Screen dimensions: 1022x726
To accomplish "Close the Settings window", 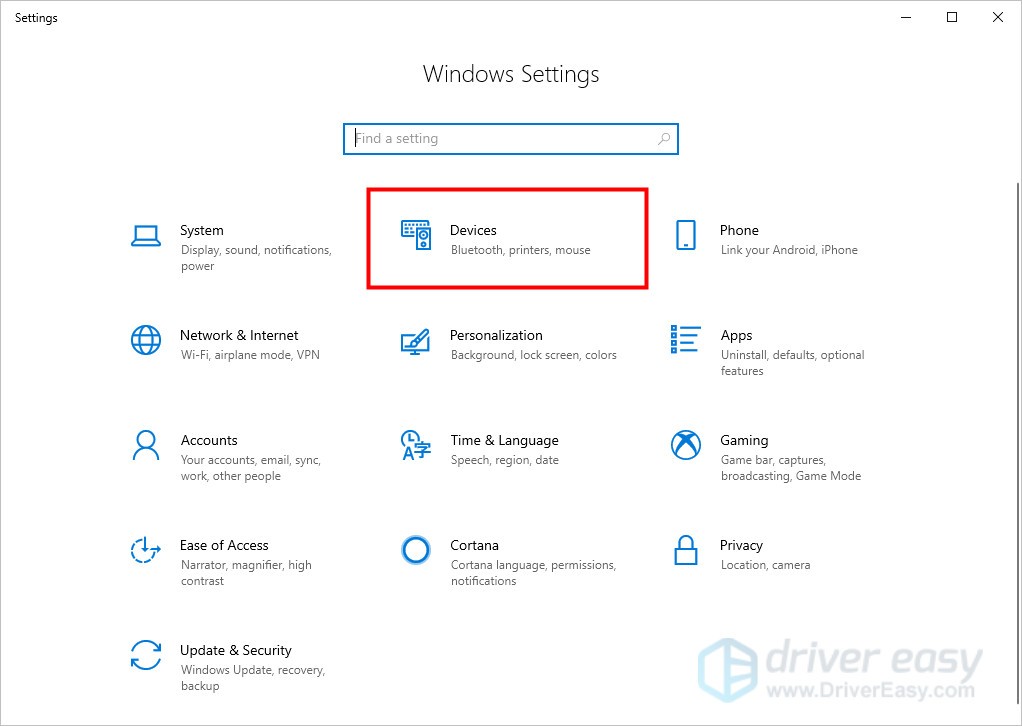I will (997, 18).
